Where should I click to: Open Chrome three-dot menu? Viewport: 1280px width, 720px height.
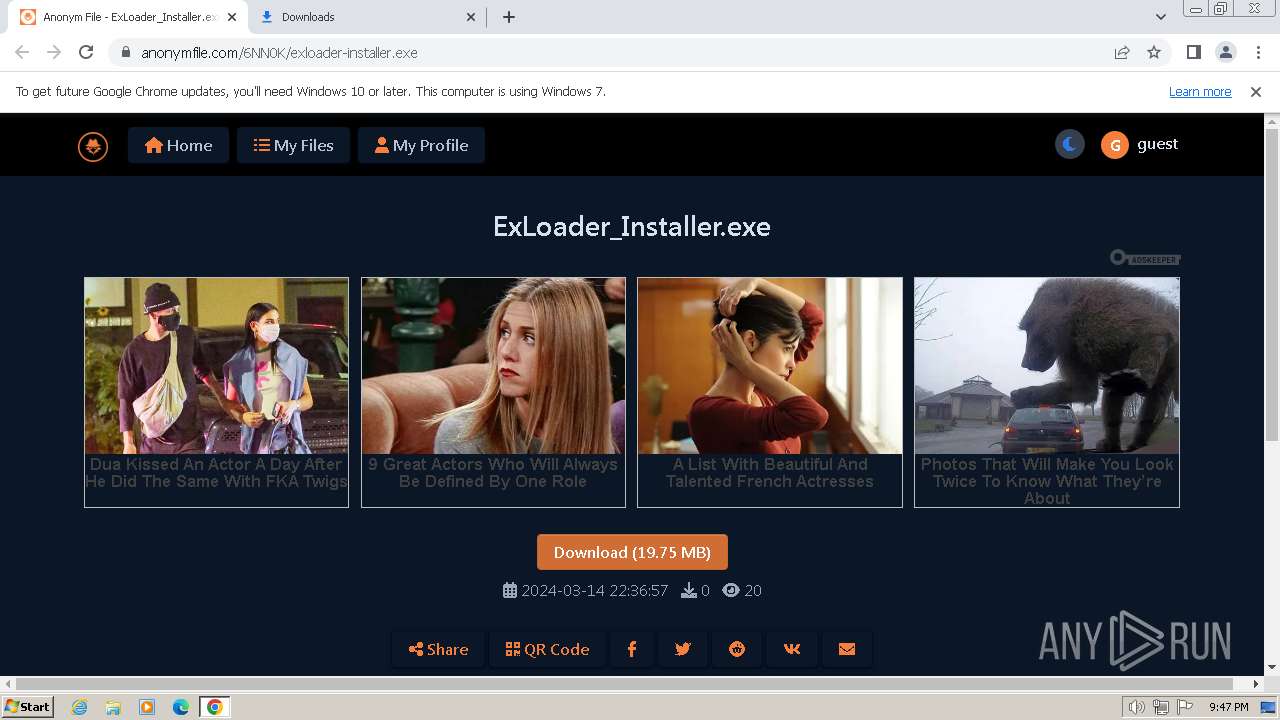1258,52
